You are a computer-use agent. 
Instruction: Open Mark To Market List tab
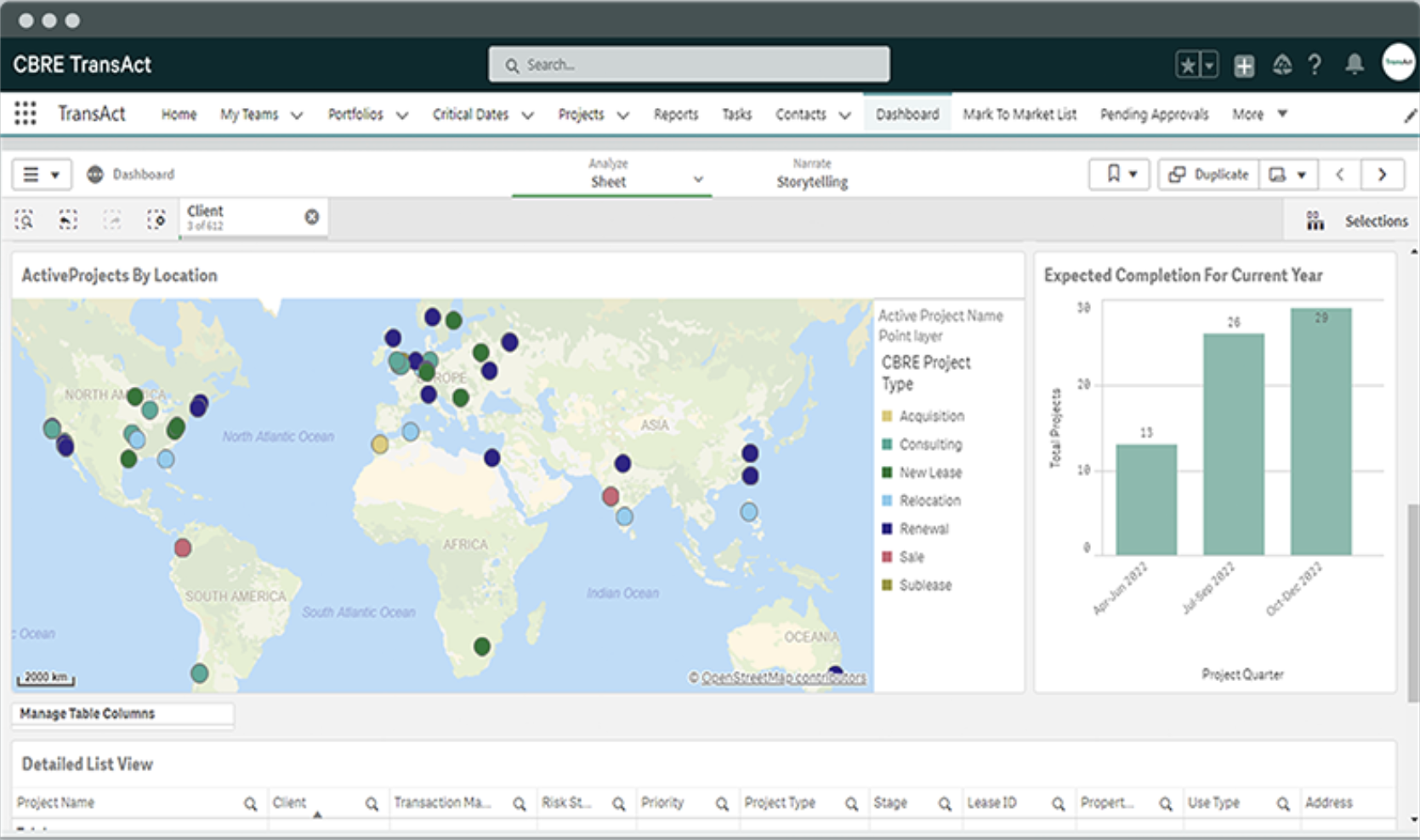pyautogui.click(x=1020, y=114)
